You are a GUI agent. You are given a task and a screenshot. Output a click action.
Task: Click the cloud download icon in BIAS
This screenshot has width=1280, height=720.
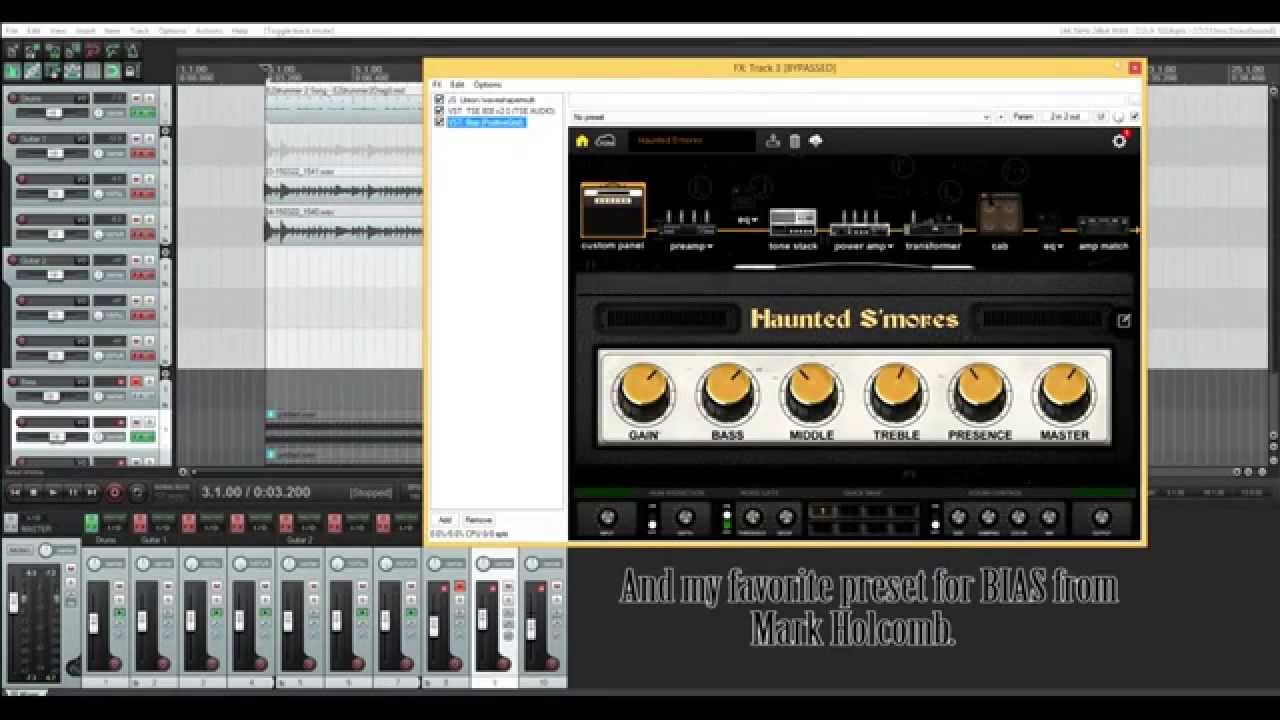816,141
